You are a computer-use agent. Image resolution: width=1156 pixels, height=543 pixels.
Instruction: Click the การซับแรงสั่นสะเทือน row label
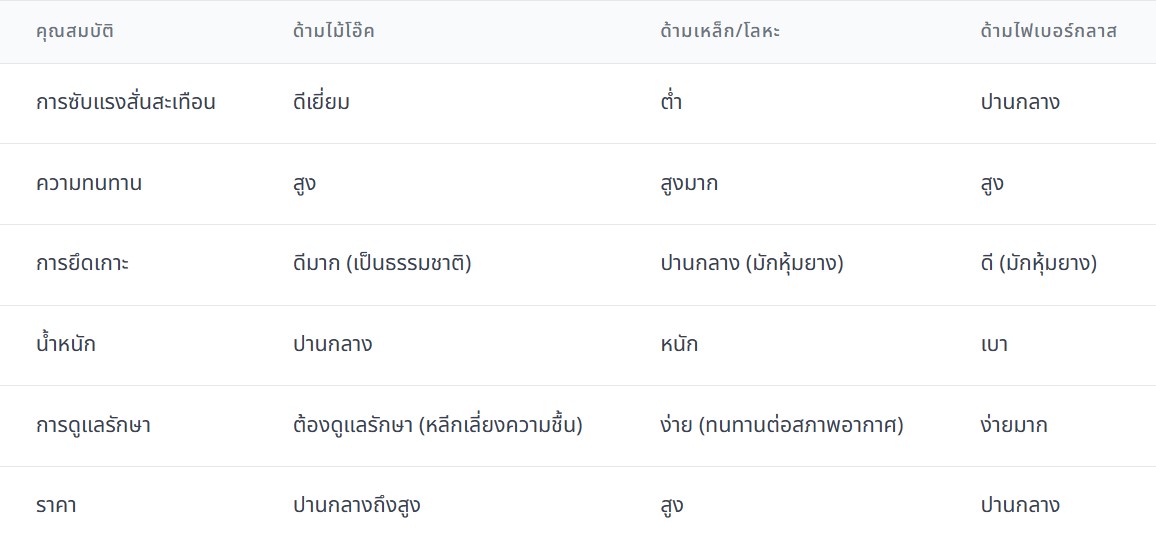126,103
